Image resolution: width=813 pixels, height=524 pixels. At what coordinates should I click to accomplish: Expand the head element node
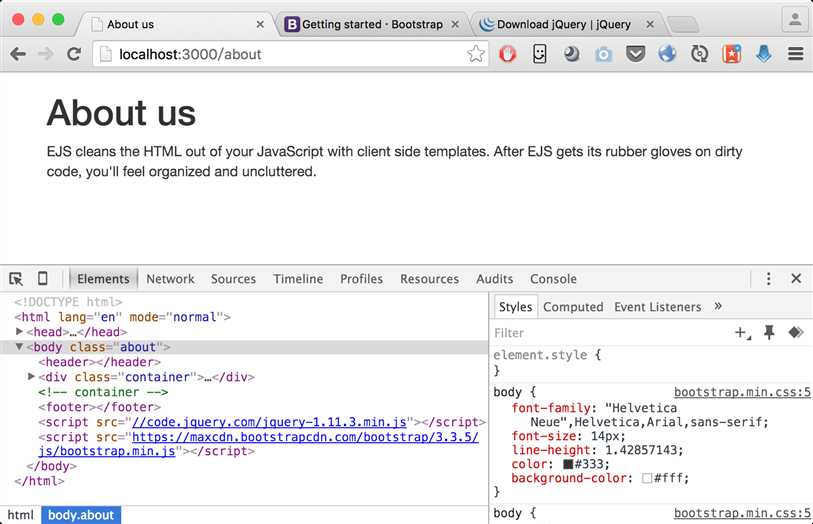20,332
